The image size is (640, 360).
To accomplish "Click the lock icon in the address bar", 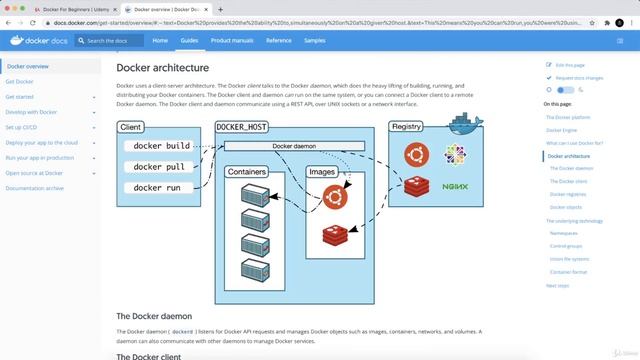I will (48, 23).
